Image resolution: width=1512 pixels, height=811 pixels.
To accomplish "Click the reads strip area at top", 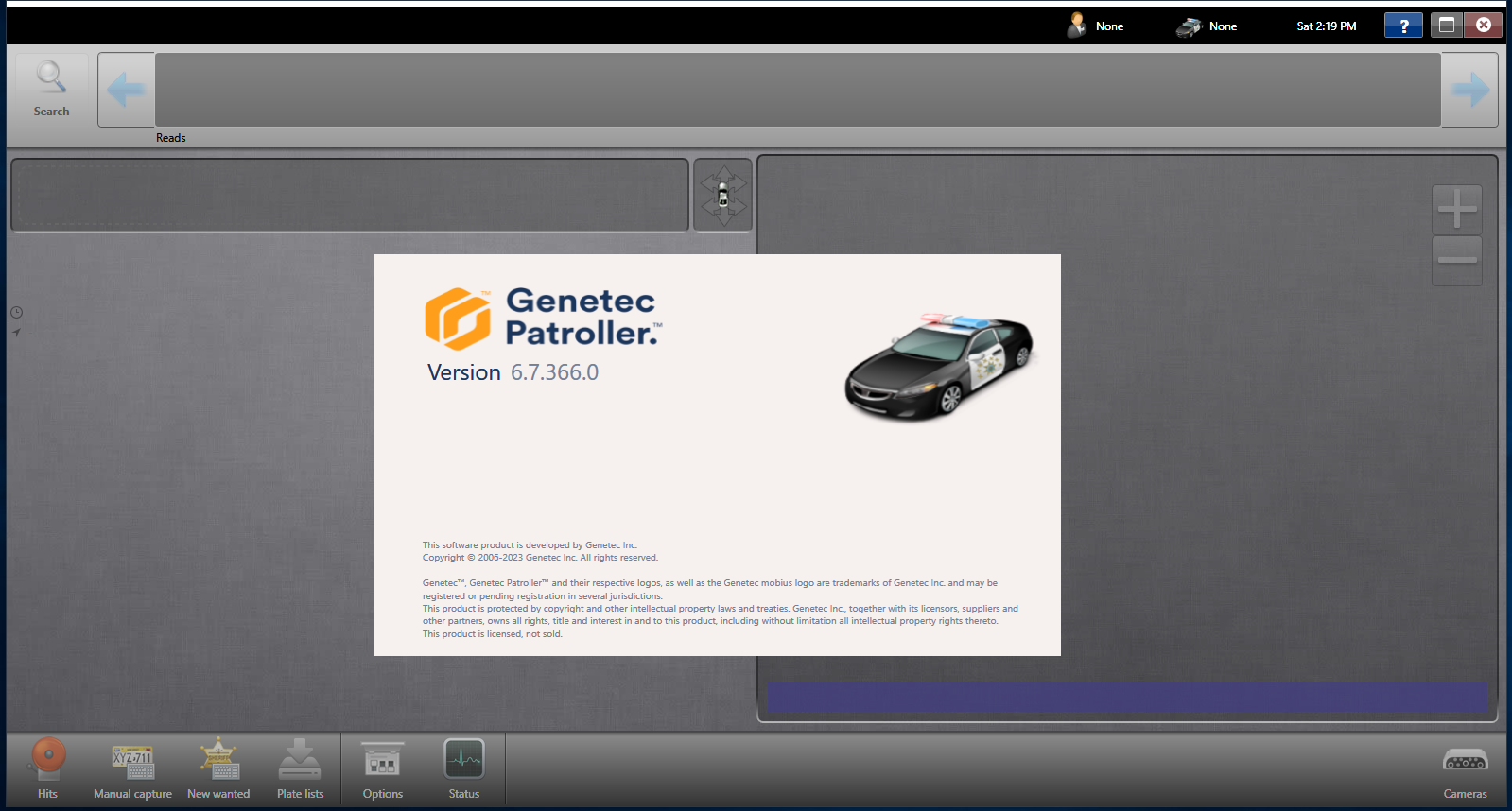I will click(x=798, y=90).
